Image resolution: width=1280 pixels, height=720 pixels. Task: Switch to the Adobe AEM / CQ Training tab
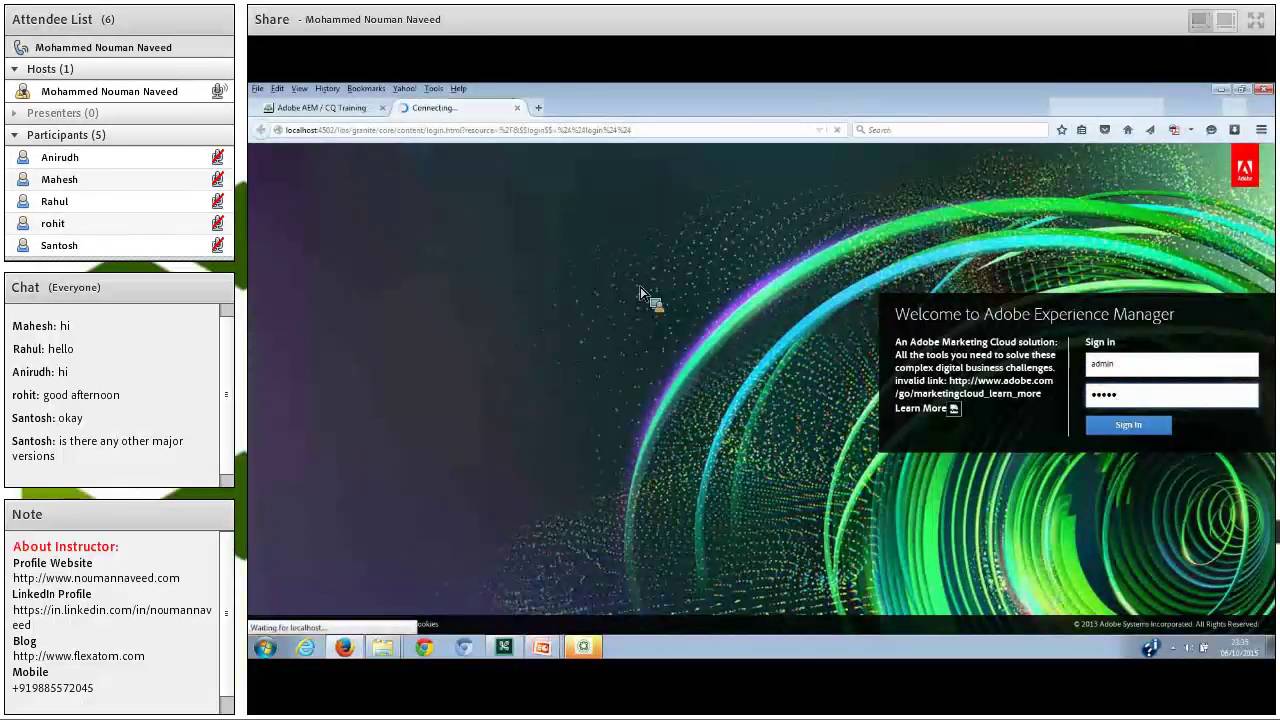pyautogui.click(x=322, y=108)
